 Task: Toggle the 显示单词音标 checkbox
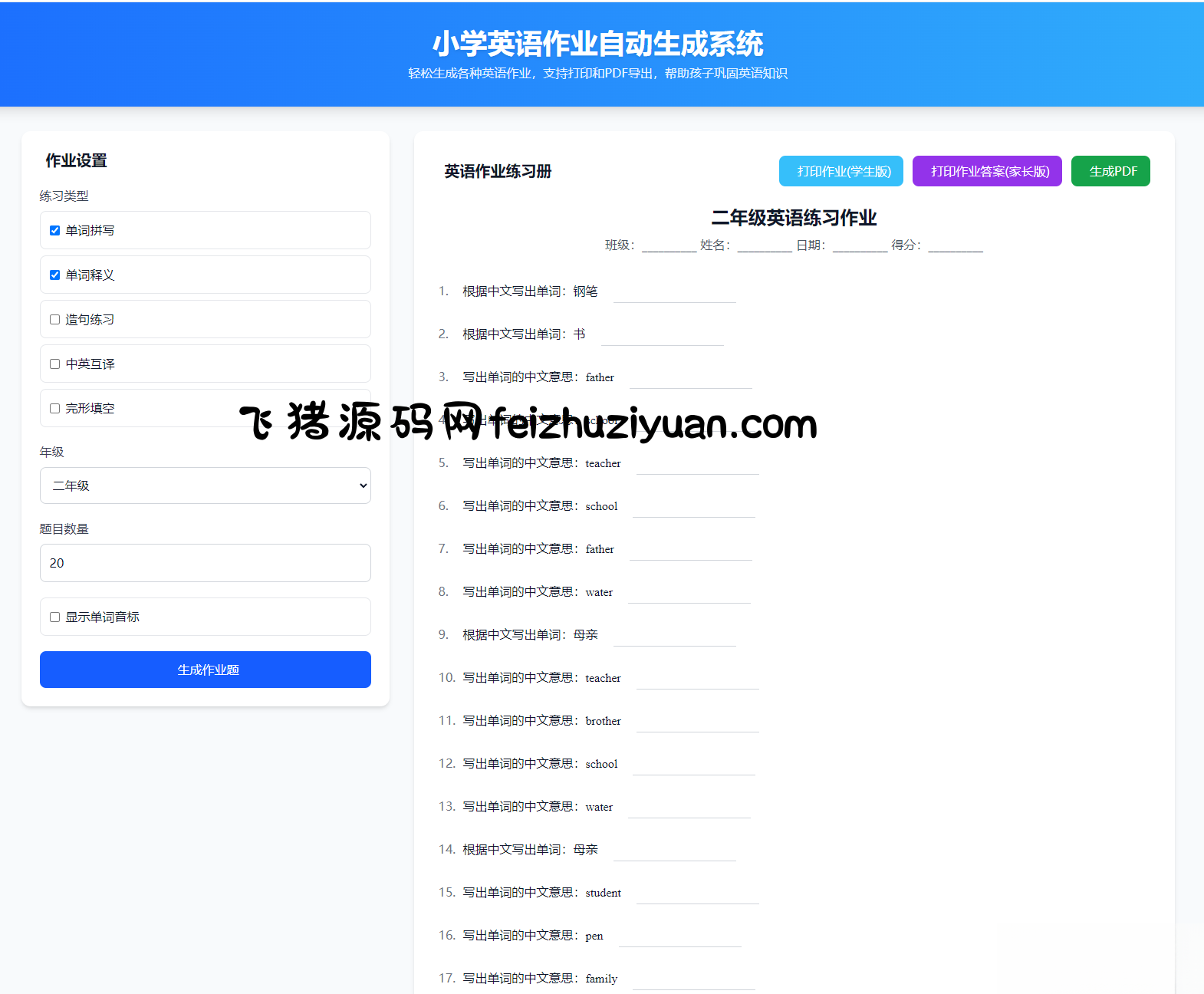coord(54,617)
